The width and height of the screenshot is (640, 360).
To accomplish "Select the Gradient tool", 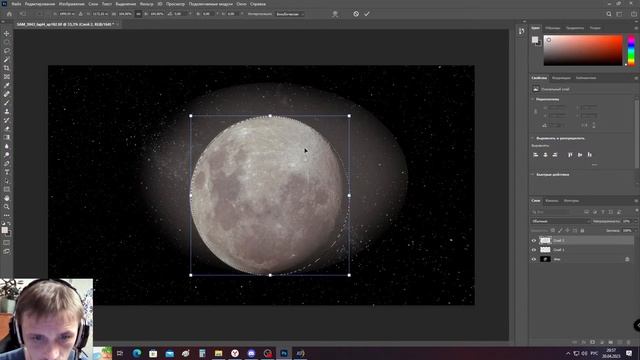I will coord(7,138).
